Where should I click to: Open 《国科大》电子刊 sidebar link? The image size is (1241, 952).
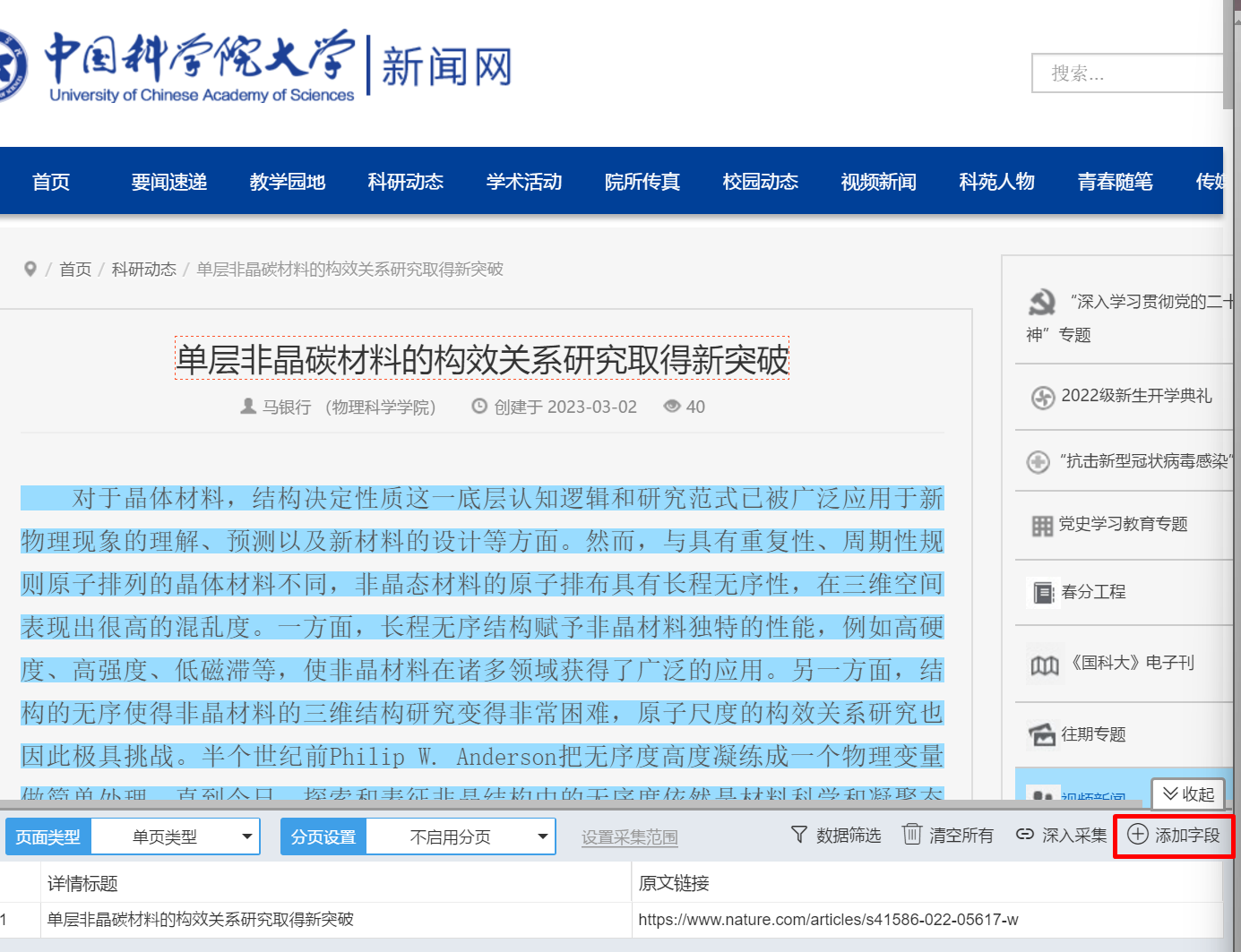pos(1132,663)
